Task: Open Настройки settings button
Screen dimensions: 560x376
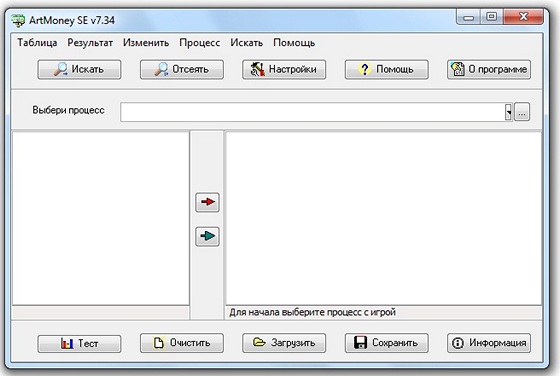Action: (284, 69)
